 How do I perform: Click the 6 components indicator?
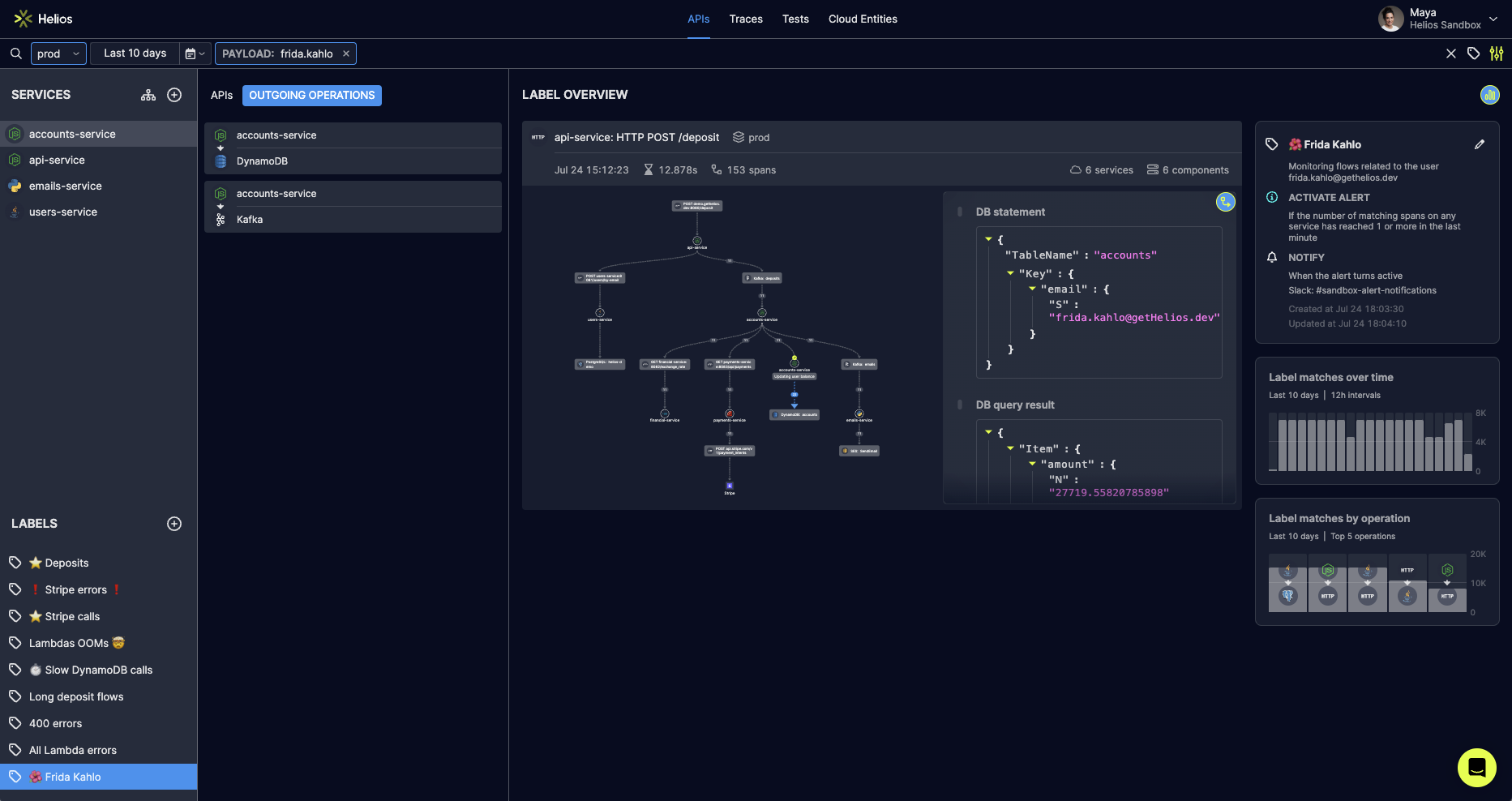click(x=1188, y=170)
